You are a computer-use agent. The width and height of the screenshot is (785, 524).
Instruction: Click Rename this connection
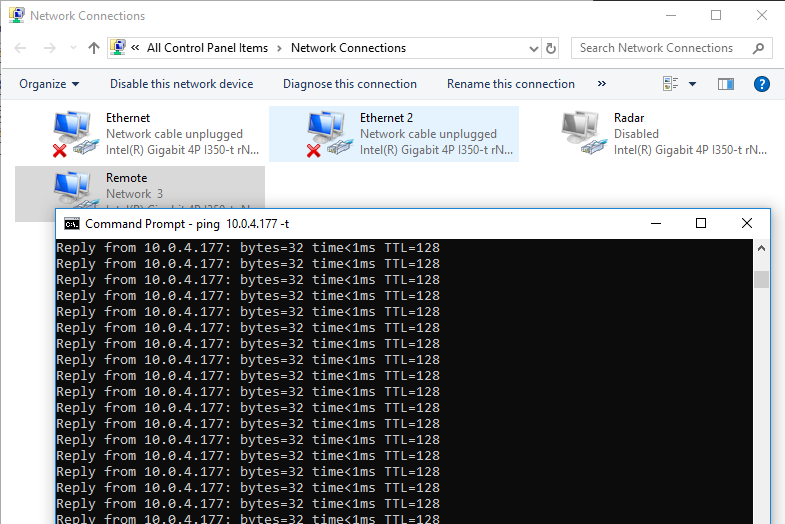pyautogui.click(x=511, y=84)
